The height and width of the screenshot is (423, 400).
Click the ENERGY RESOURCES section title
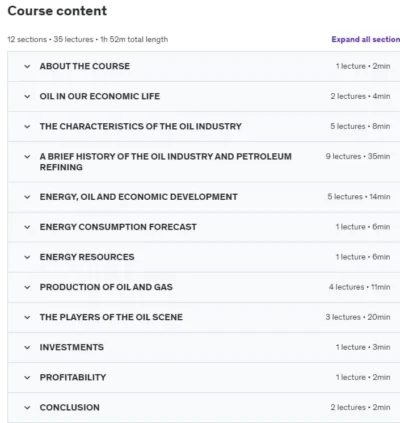point(87,257)
